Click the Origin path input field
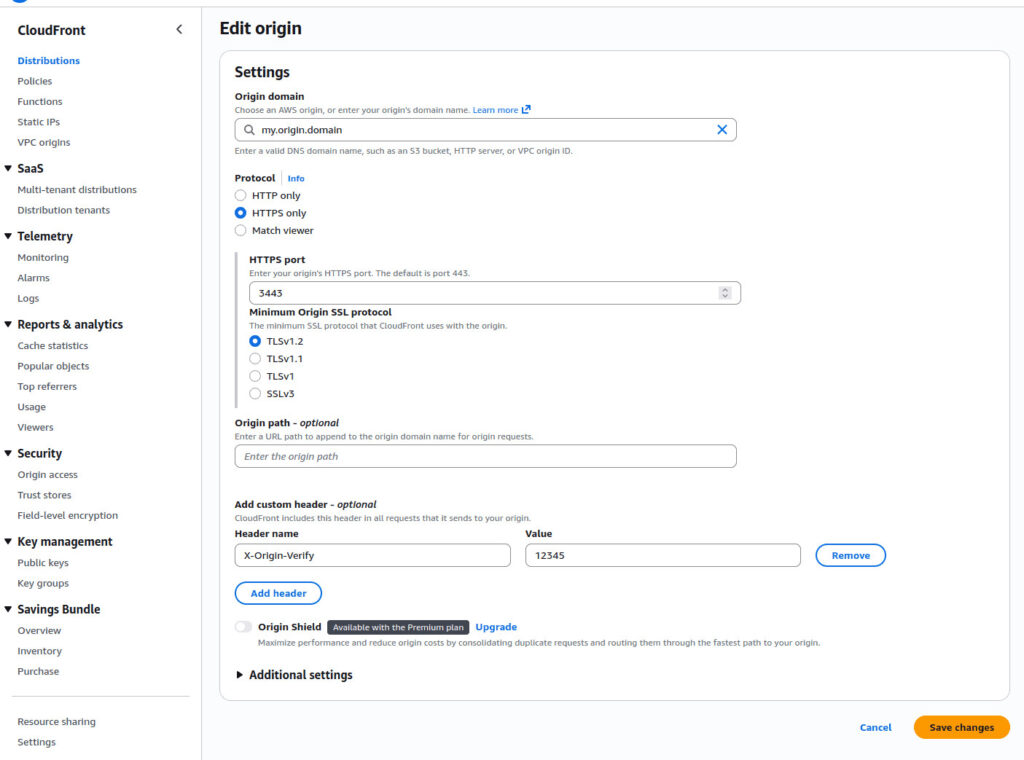This screenshot has height=760, width=1024. pyautogui.click(x=485, y=456)
